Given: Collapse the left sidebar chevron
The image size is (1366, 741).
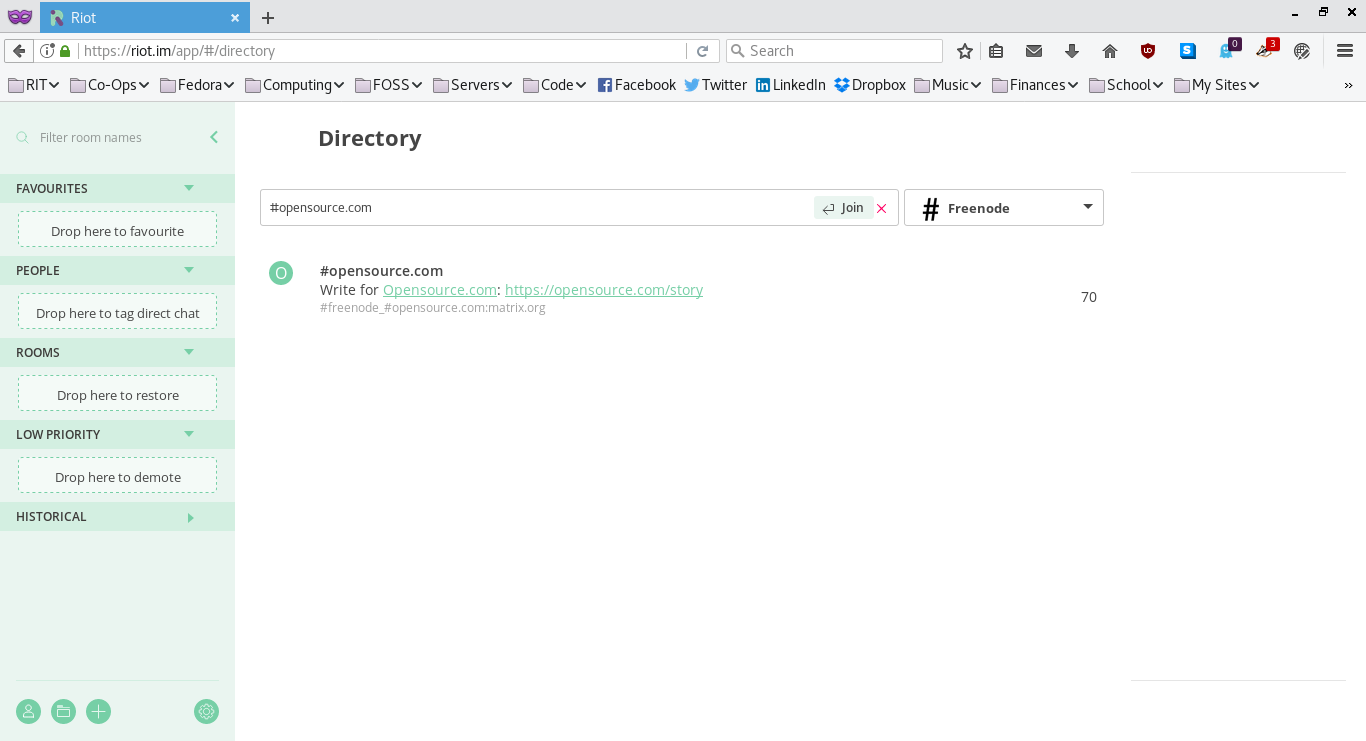Looking at the screenshot, I should click(214, 137).
